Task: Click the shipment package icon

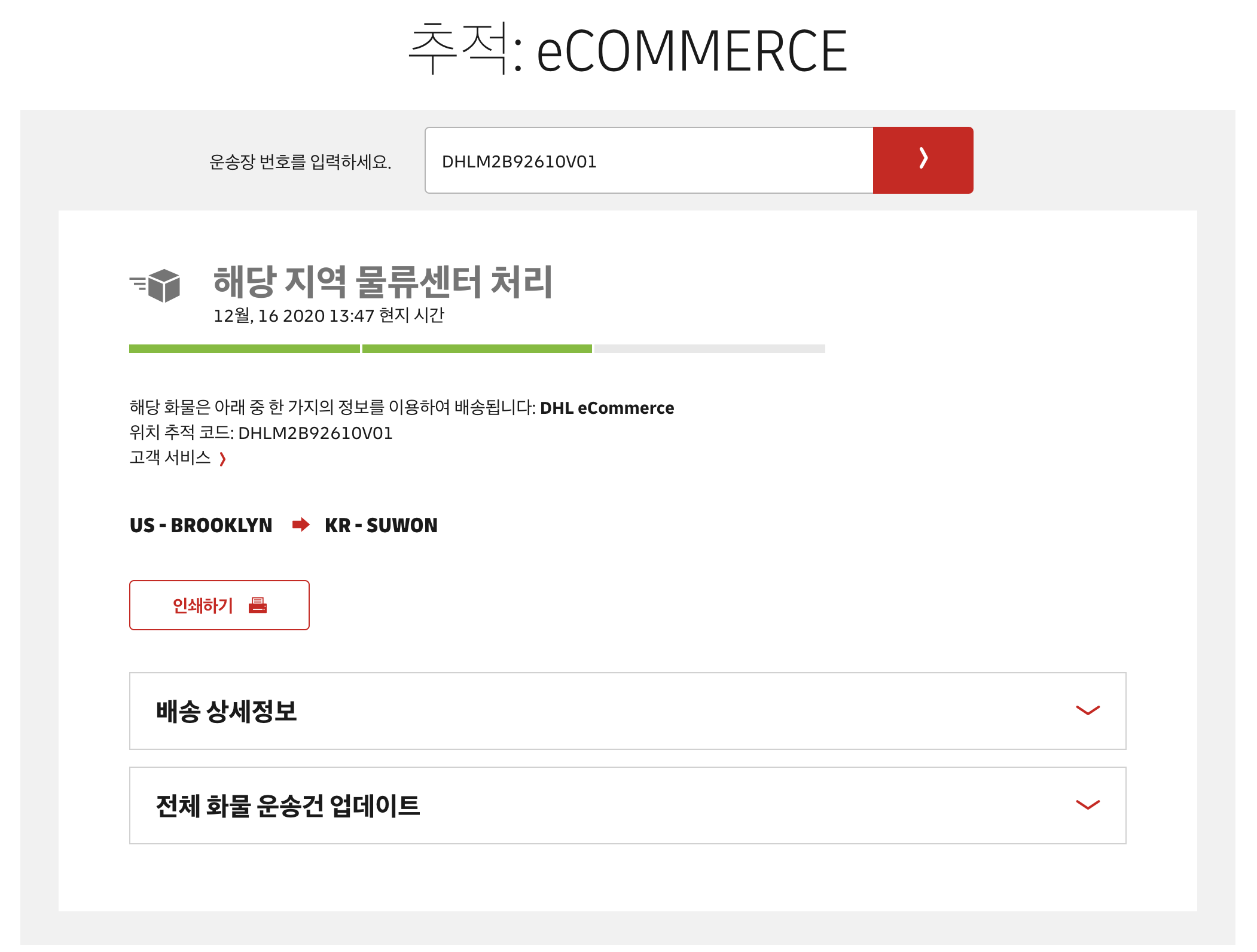Action: (155, 285)
